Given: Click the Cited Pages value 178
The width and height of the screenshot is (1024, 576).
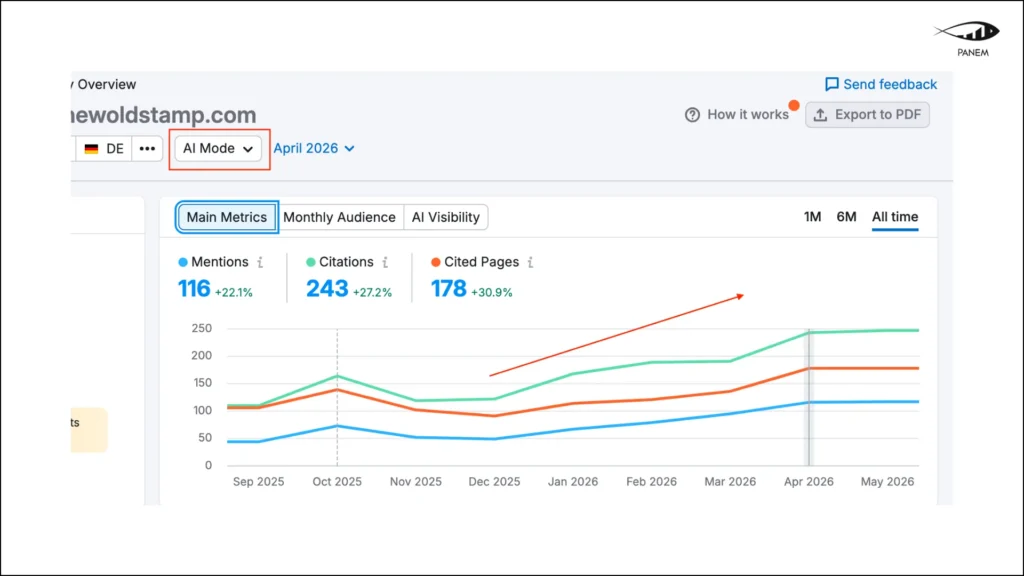Looking at the screenshot, I should pyautogui.click(x=449, y=289).
